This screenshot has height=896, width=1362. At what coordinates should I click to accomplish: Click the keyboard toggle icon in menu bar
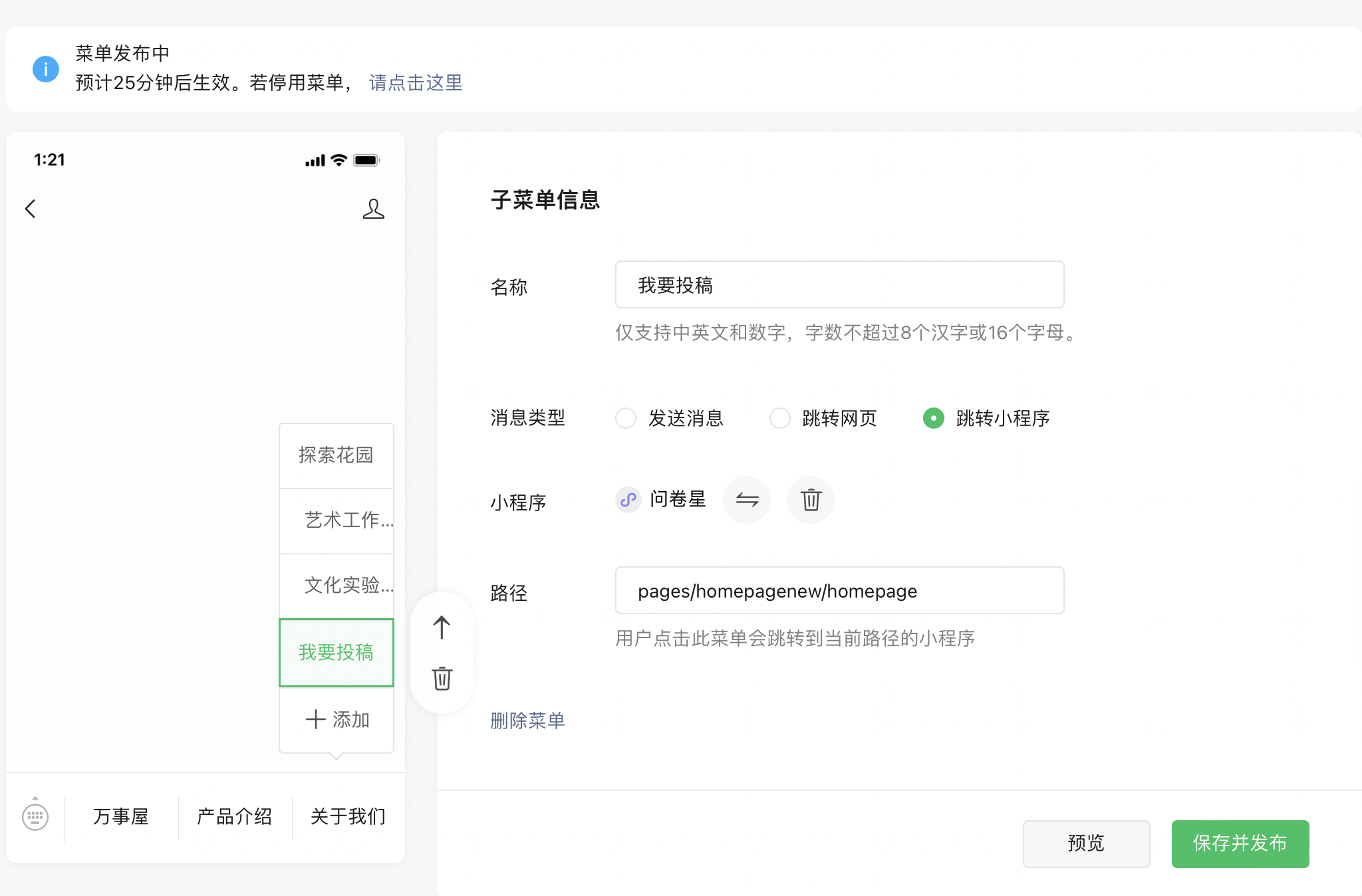35,816
